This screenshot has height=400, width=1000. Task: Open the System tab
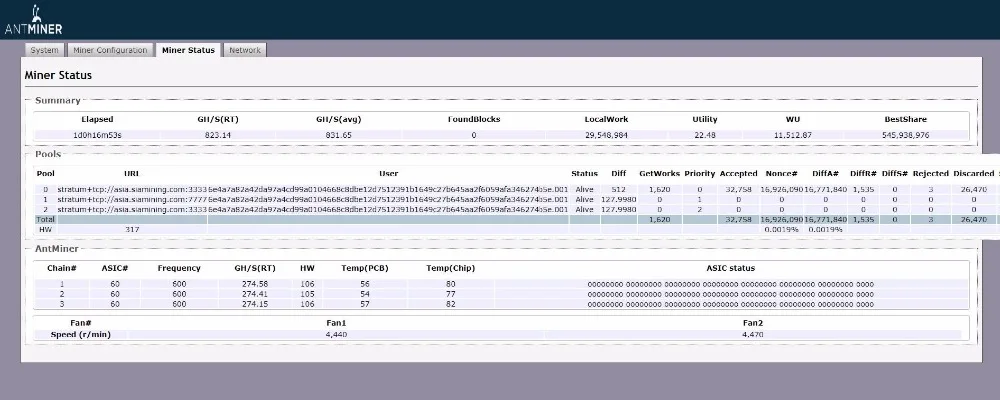pos(45,50)
